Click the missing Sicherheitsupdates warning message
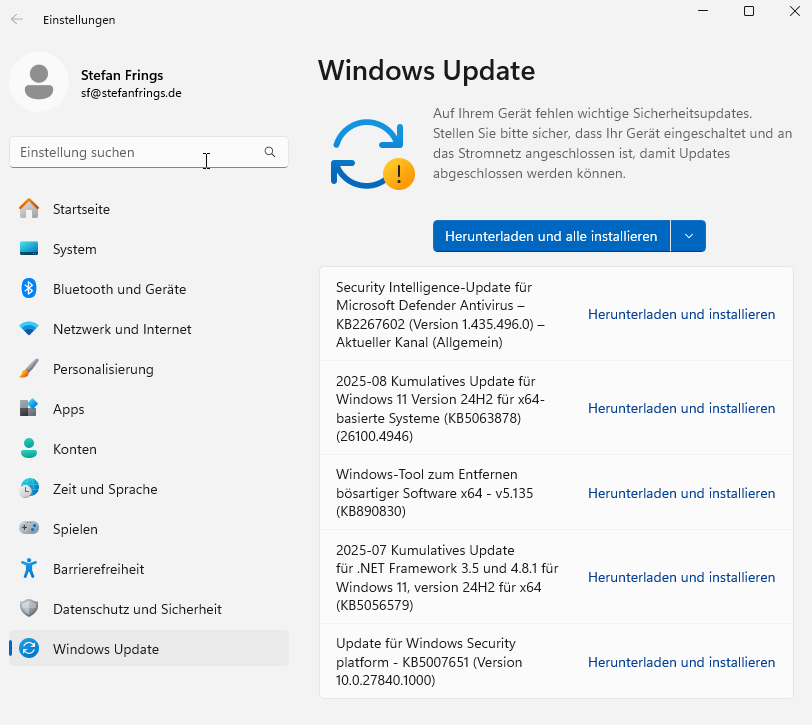The image size is (812, 725). coord(613,143)
